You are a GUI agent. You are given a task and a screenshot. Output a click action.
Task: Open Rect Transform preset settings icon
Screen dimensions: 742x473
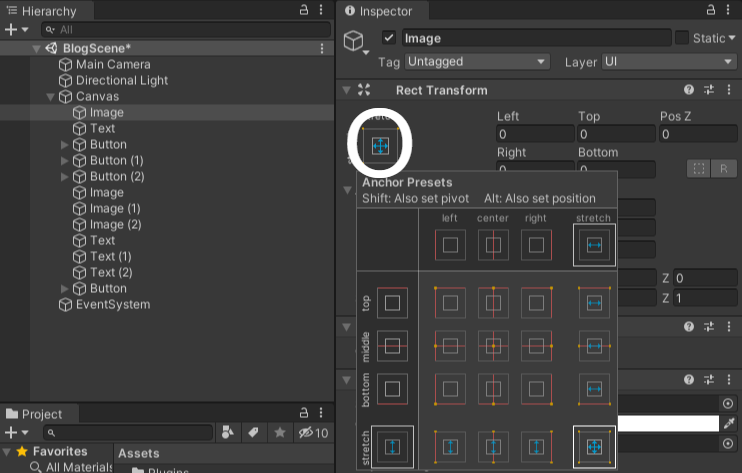pyautogui.click(x=709, y=90)
